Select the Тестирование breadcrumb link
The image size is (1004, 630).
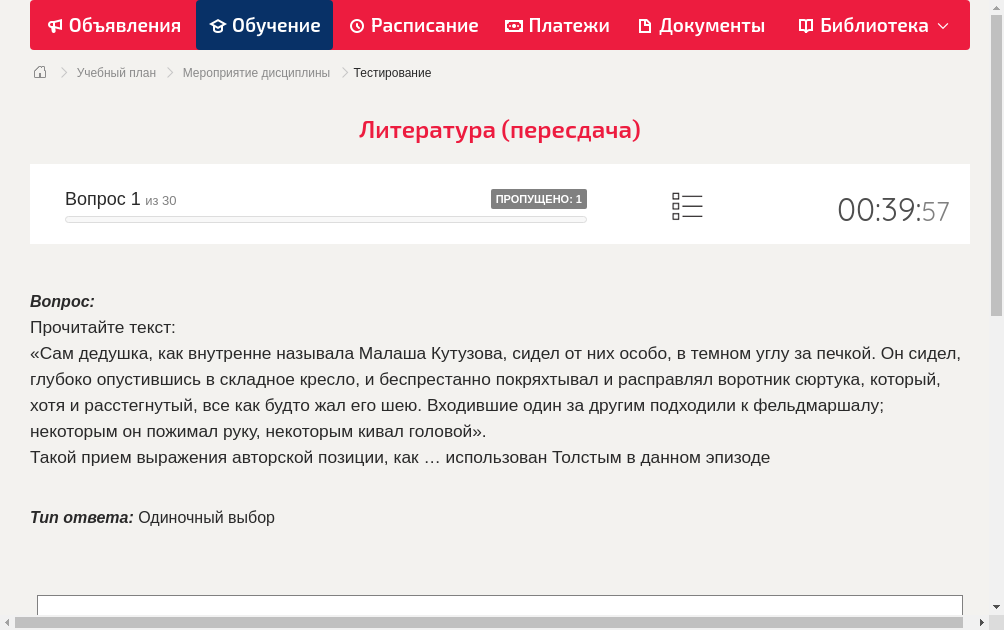pyautogui.click(x=392, y=72)
